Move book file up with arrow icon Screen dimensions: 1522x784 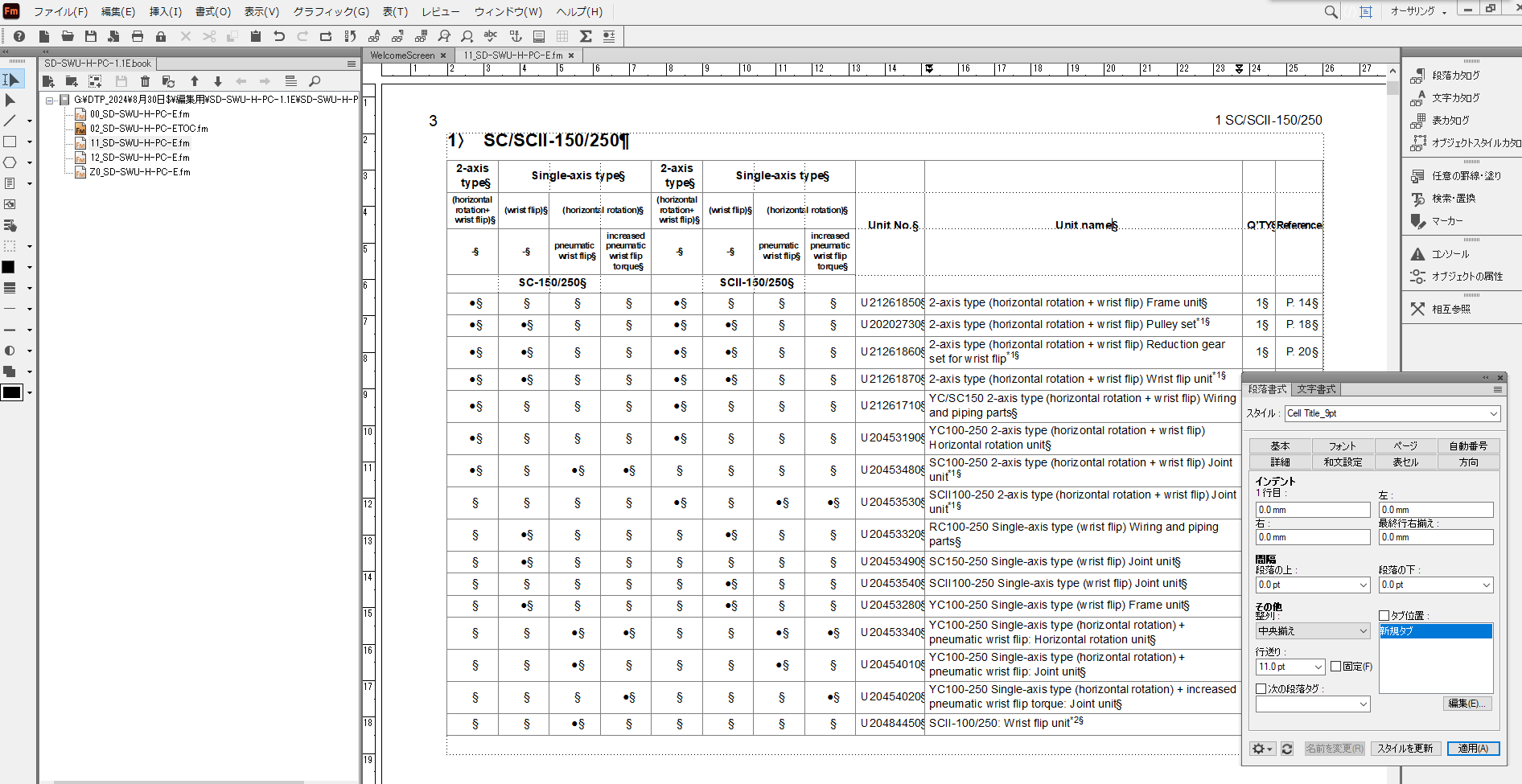tap(194, 81)
